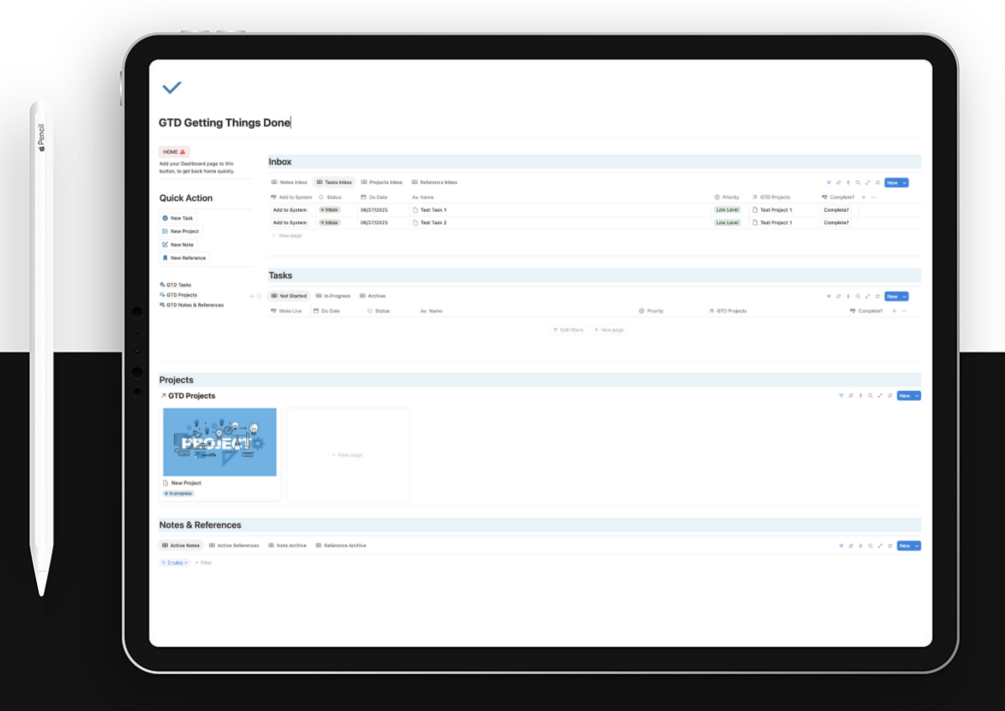Switch to the Active References tab
1005x711 pixels.
click(234, 546)
